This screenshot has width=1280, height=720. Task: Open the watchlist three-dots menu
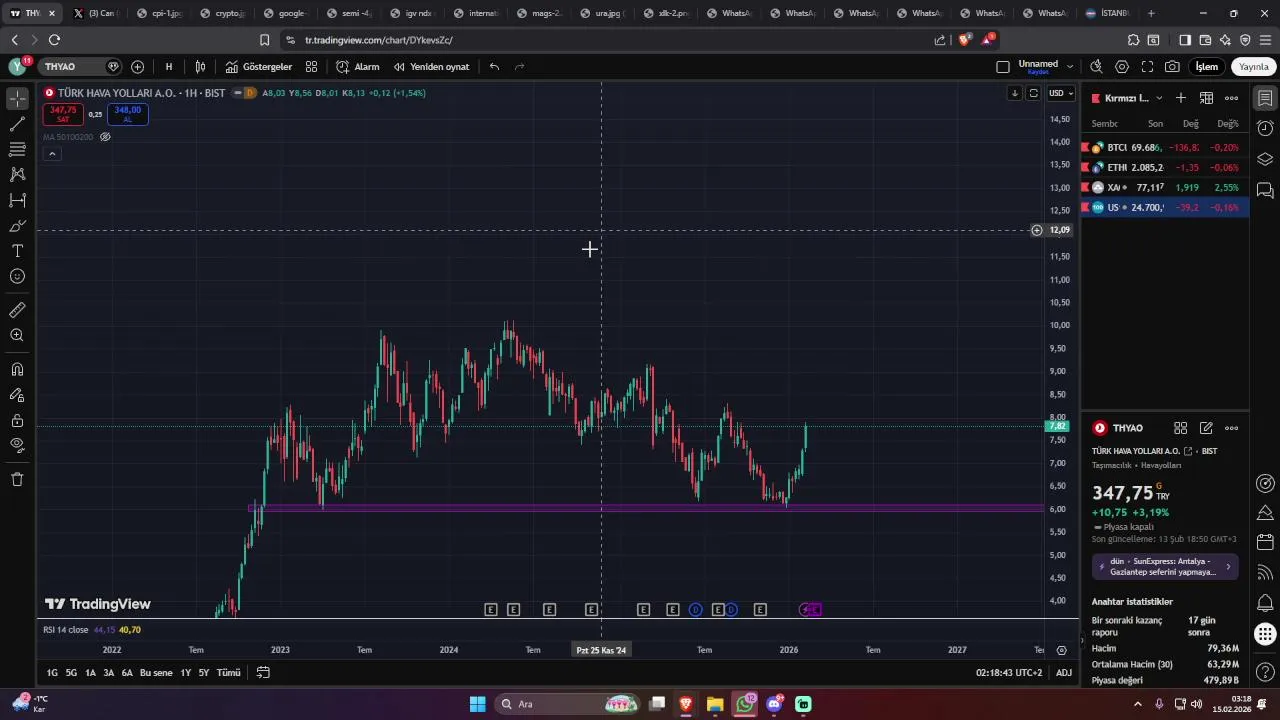pos(1232,98)
